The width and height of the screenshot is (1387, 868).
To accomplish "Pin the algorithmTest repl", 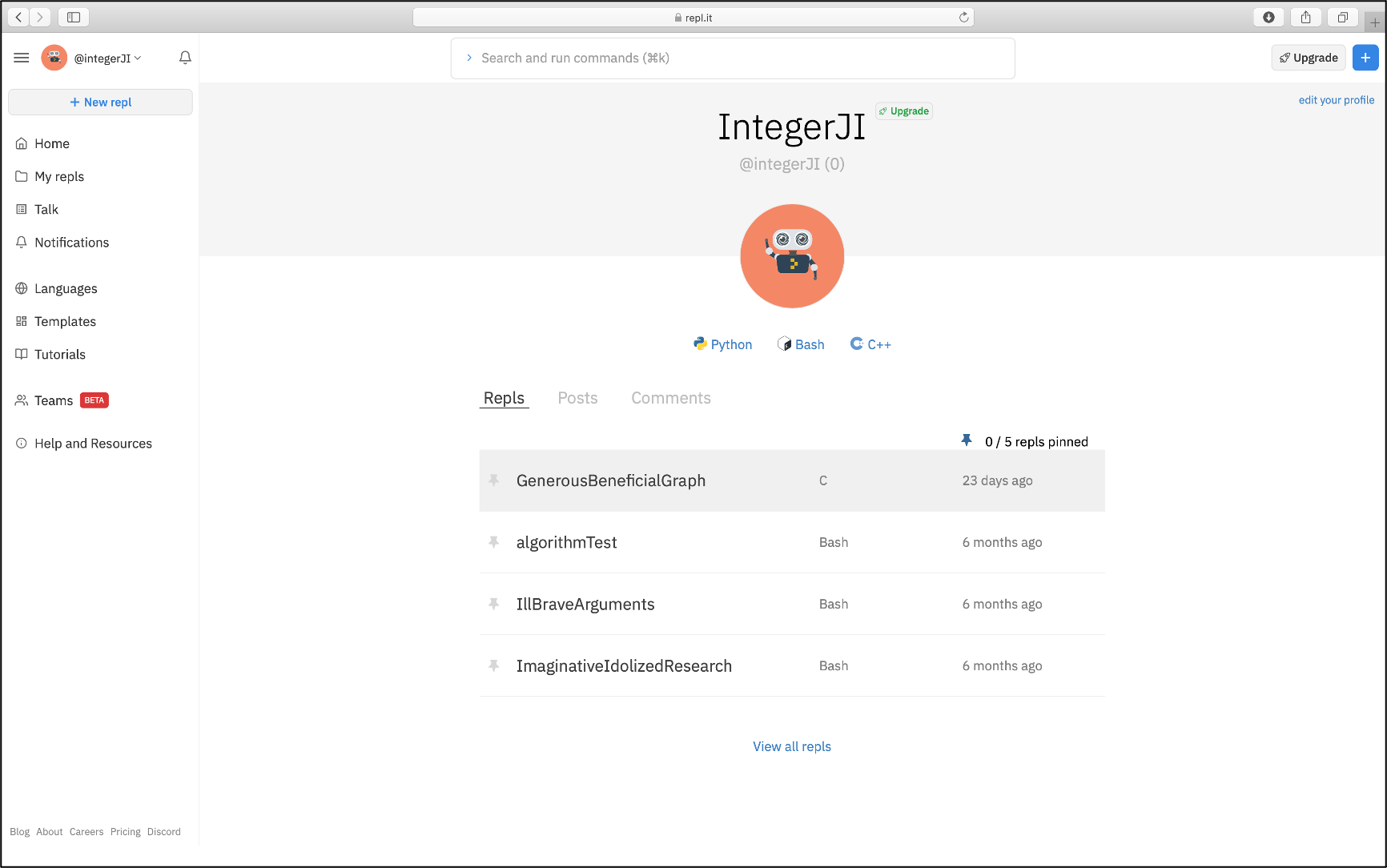I will coord(494,542).
